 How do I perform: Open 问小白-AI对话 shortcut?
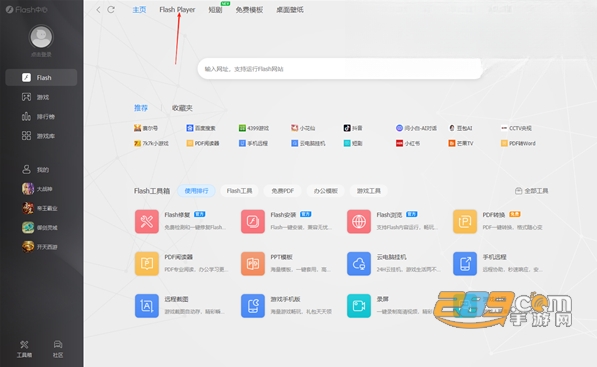click(417, 128)
